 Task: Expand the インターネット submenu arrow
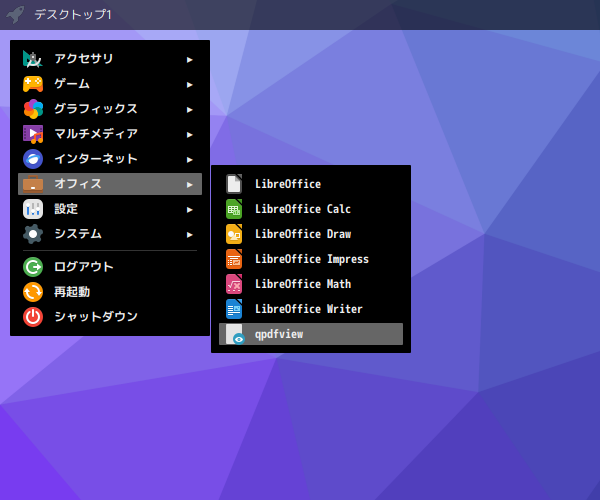(x=189, y=160)
